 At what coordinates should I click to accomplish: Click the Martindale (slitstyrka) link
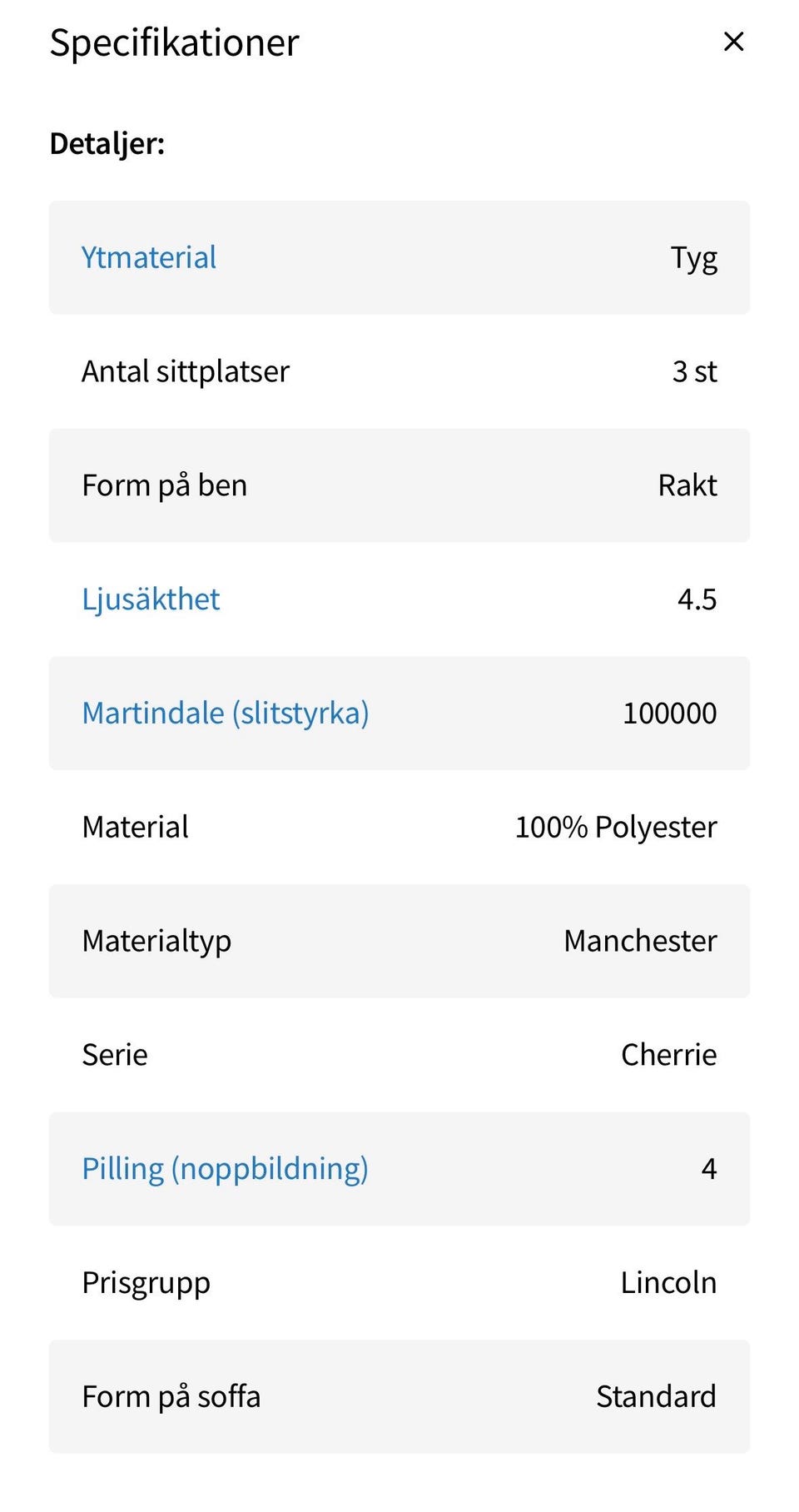(x=226, y=714)
